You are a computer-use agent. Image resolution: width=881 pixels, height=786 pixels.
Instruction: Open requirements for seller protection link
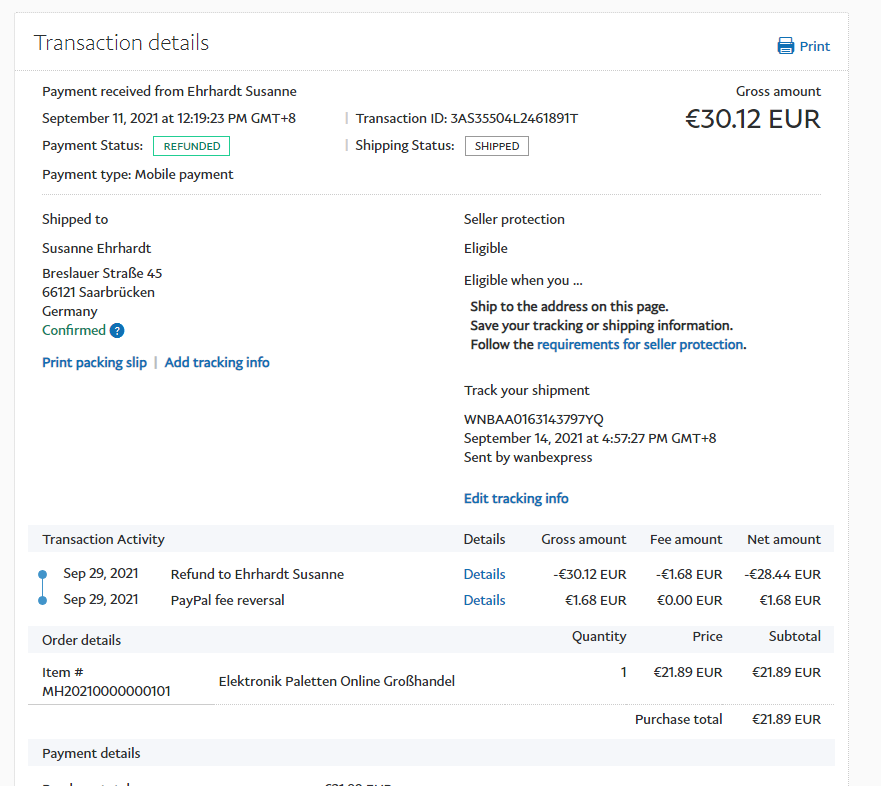pos(640,344)
